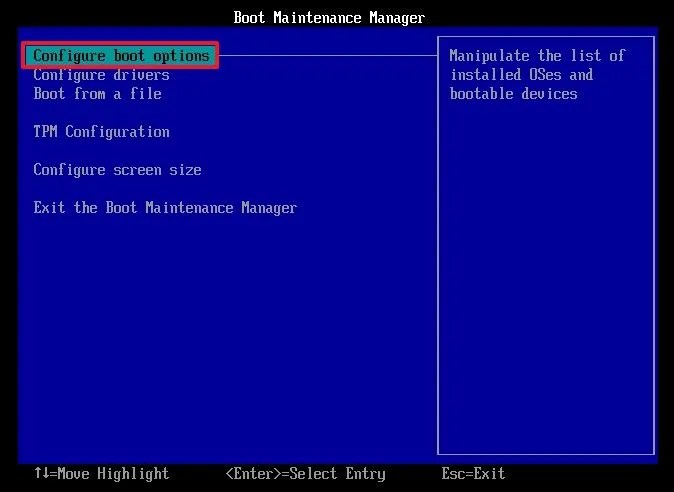Choose Boot from a file
Viewport: 674px width, 492px height.
[98, 94]
